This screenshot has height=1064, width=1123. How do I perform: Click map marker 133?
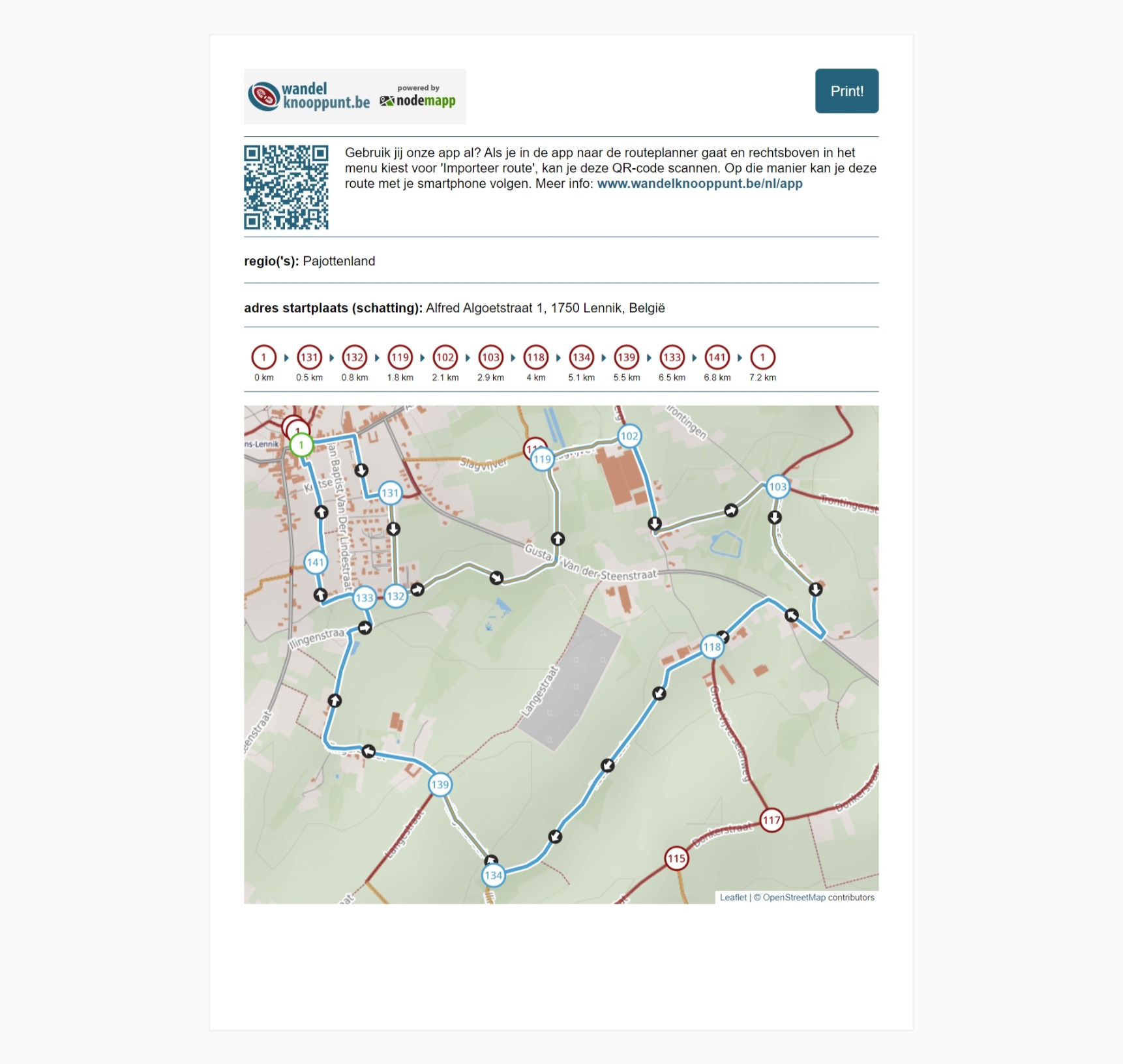click(x=365, y=598)
